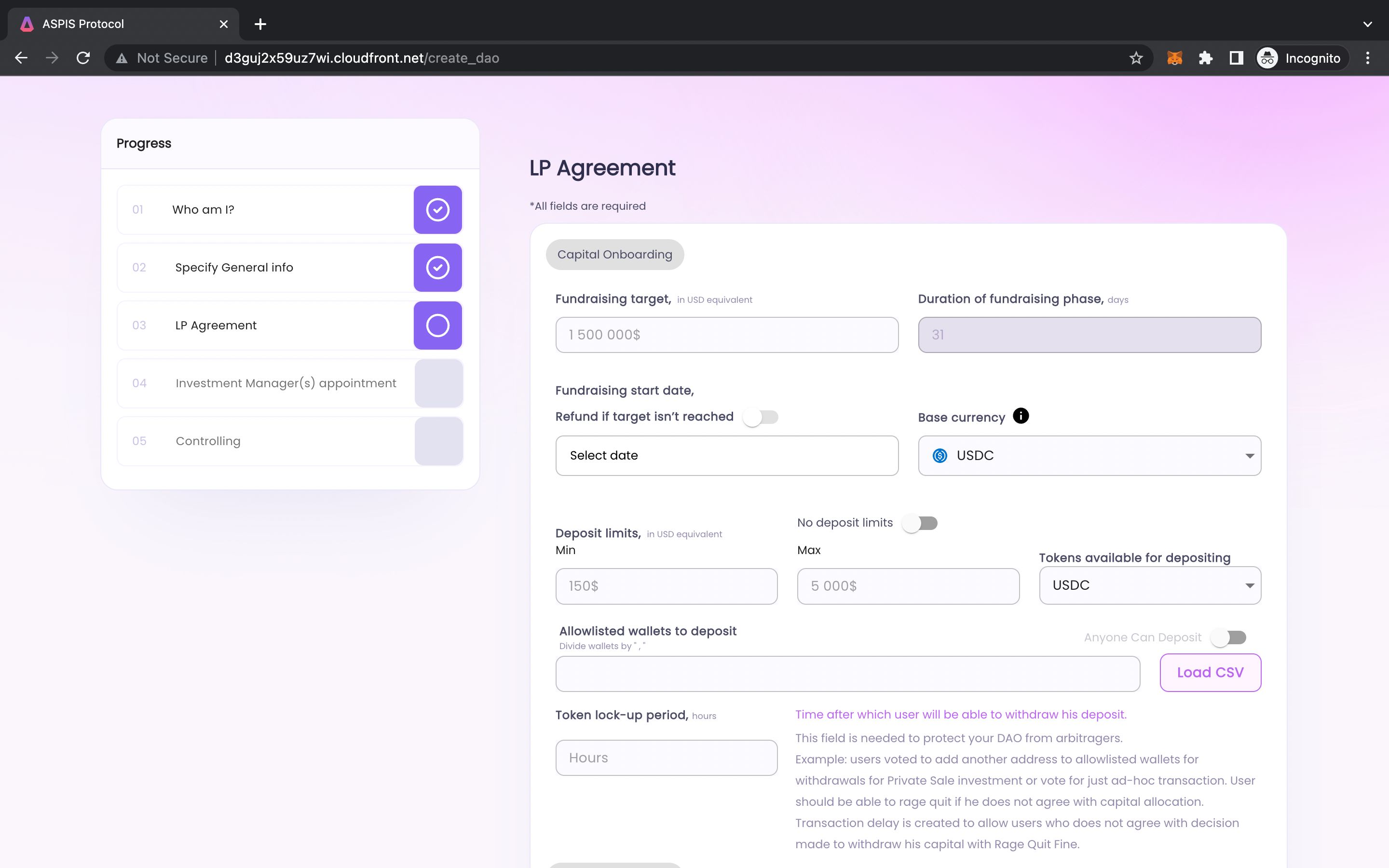
Task: Click the circle icon on LP Agreement step
Action: (438, 325)
